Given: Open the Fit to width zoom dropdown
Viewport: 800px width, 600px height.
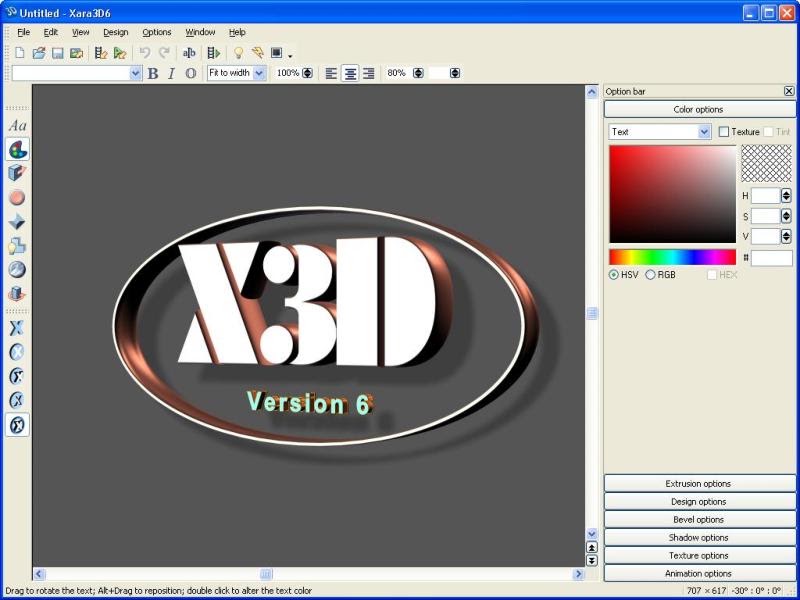Looking at the screenshot, I should [236, 73].
